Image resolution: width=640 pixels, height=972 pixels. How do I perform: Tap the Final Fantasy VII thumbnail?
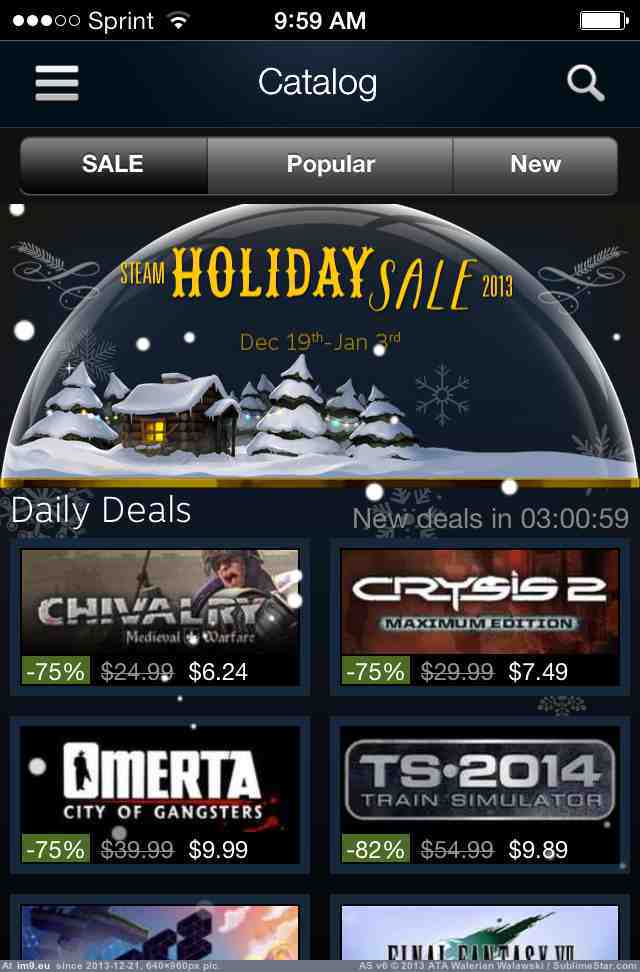point(480,933)
